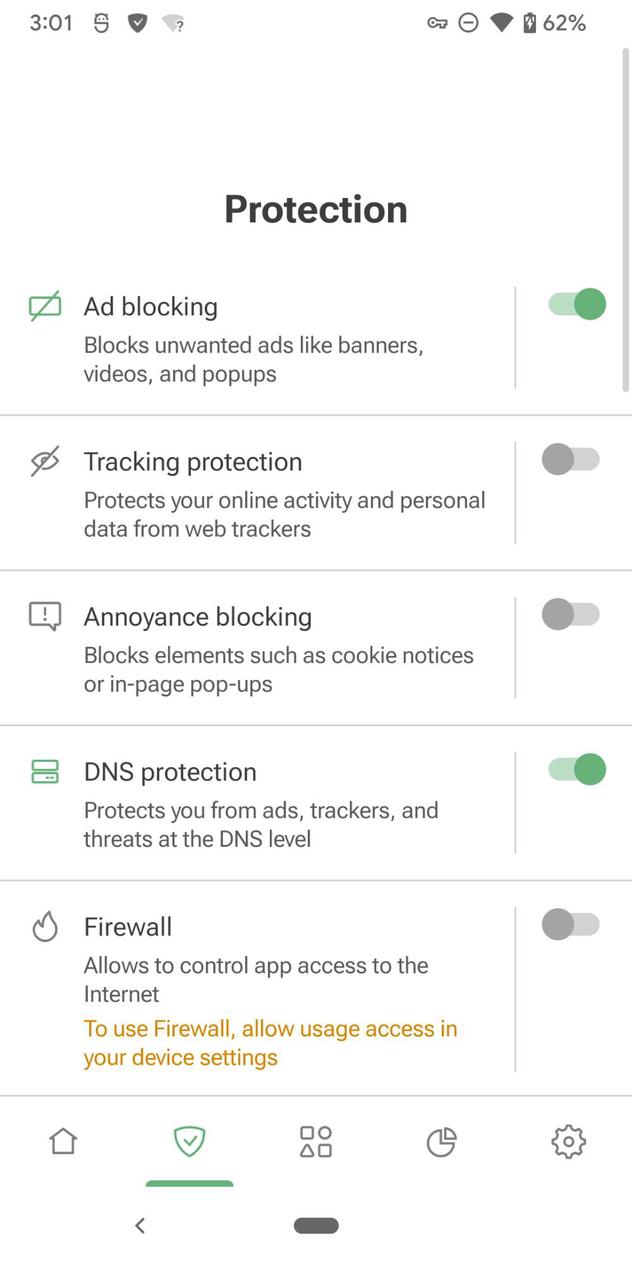
Task: Open the Home tab in bottom navigation
Action: [62, 1141]
